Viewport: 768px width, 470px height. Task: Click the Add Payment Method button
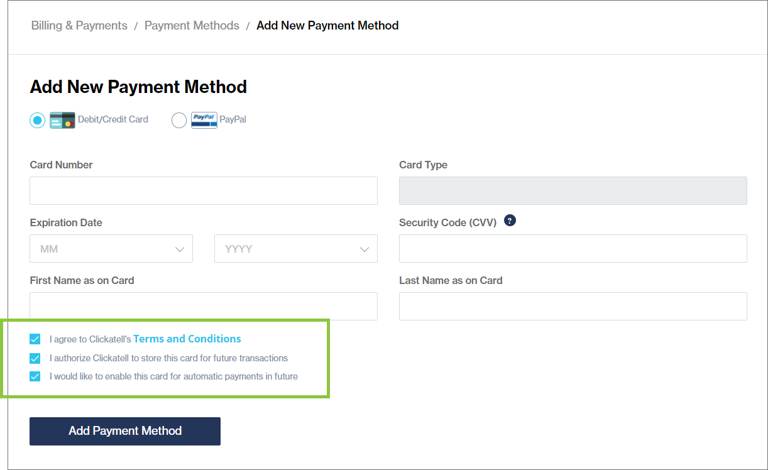125,431
